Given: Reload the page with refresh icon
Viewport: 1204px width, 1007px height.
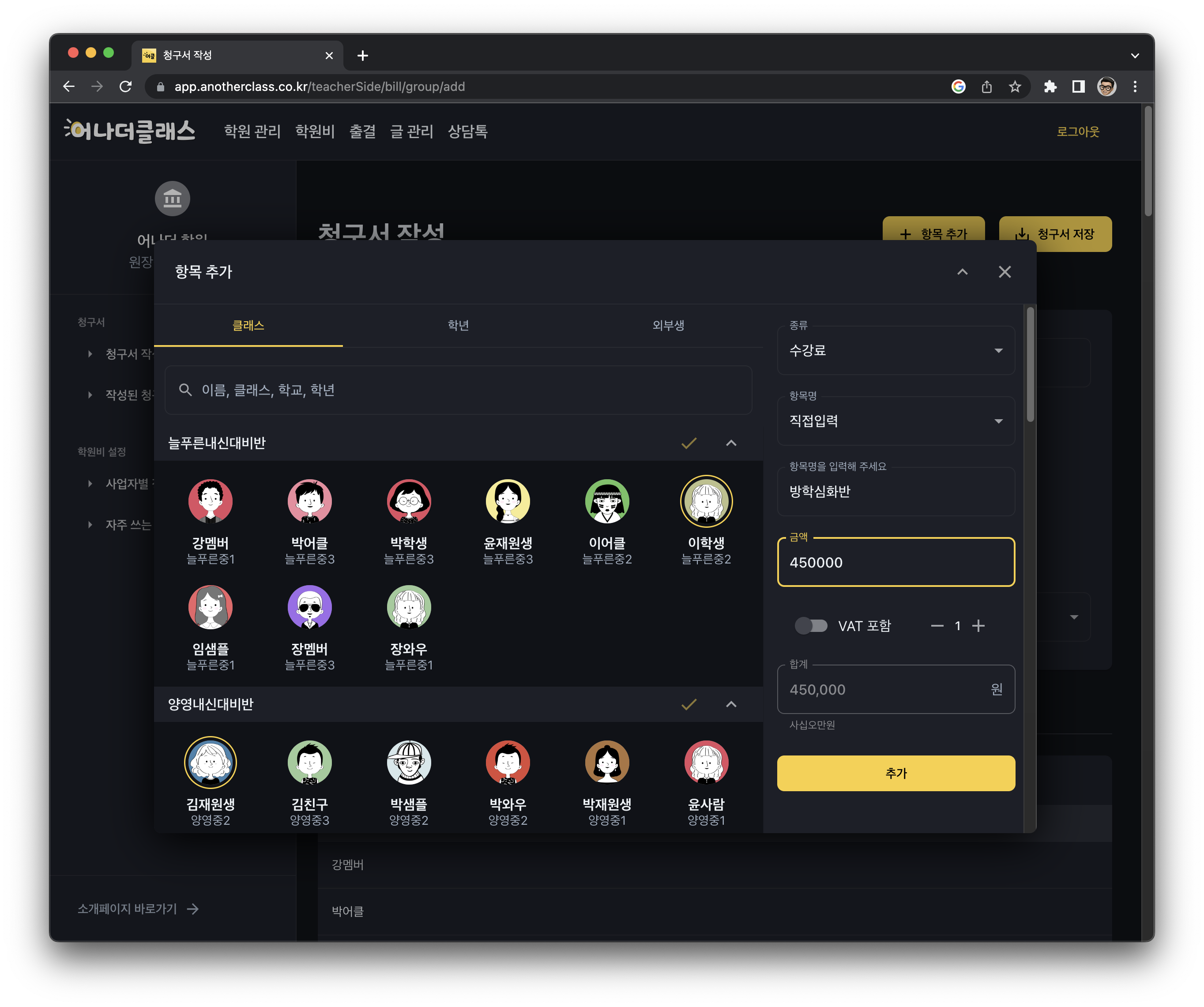Looking at the screenshot, I should [x=125, y=86].
